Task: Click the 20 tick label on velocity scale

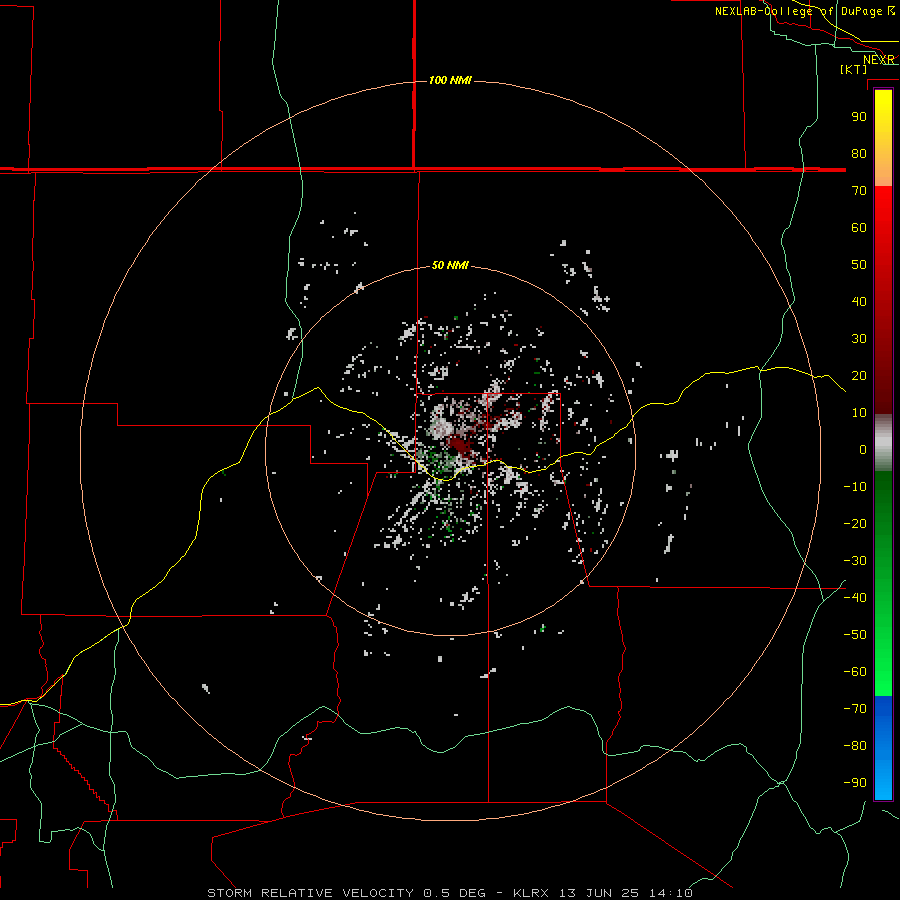Action: click(859, 375)
